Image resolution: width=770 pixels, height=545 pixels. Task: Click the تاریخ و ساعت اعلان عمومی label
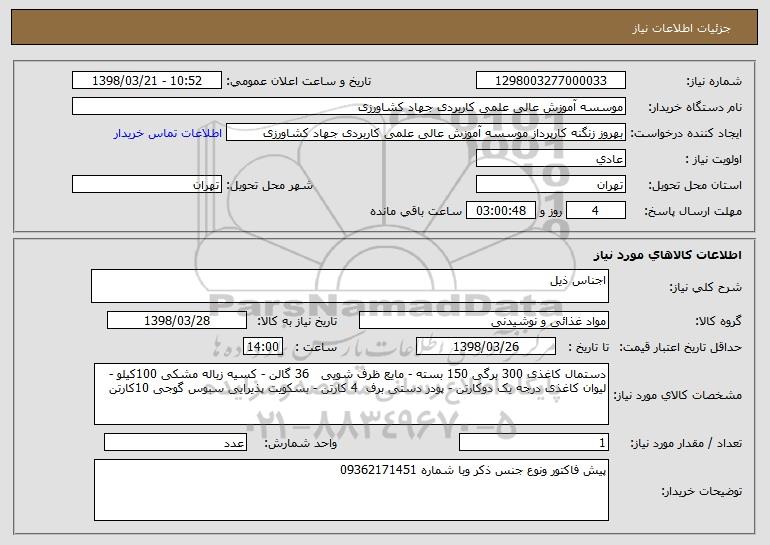[299, 82]
